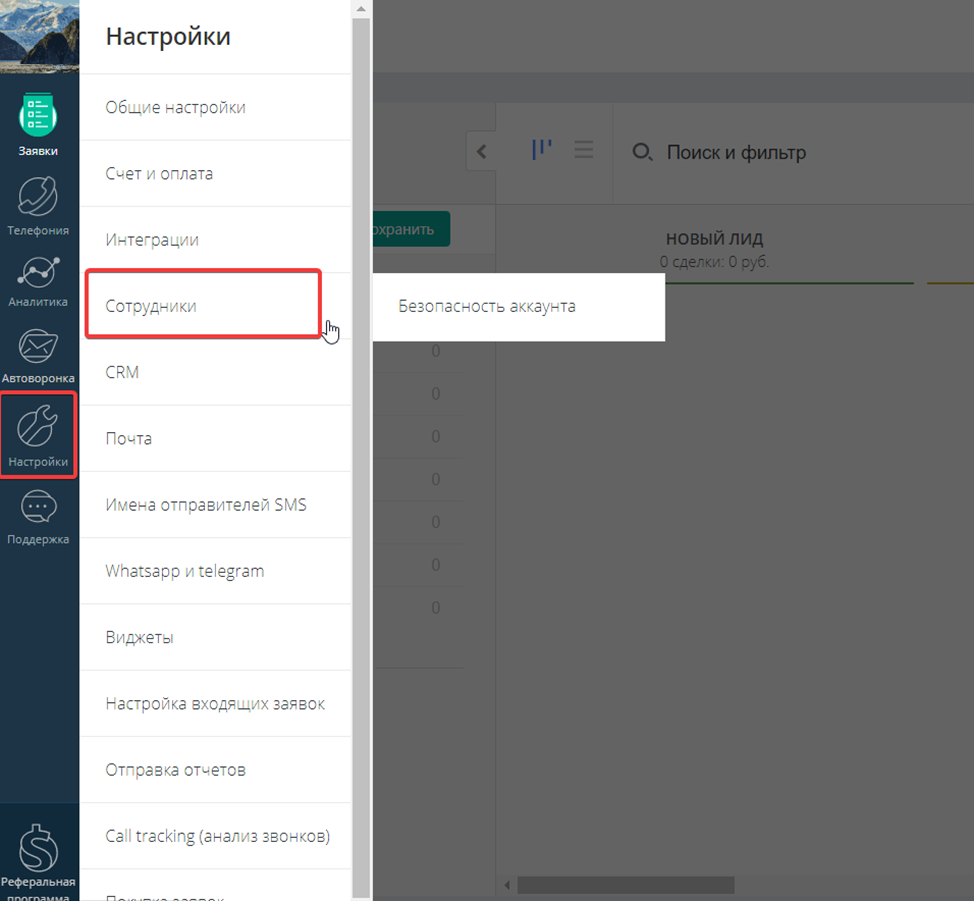Choose Почта in settings menu
974x901 pixels.
tap(216, 439)
